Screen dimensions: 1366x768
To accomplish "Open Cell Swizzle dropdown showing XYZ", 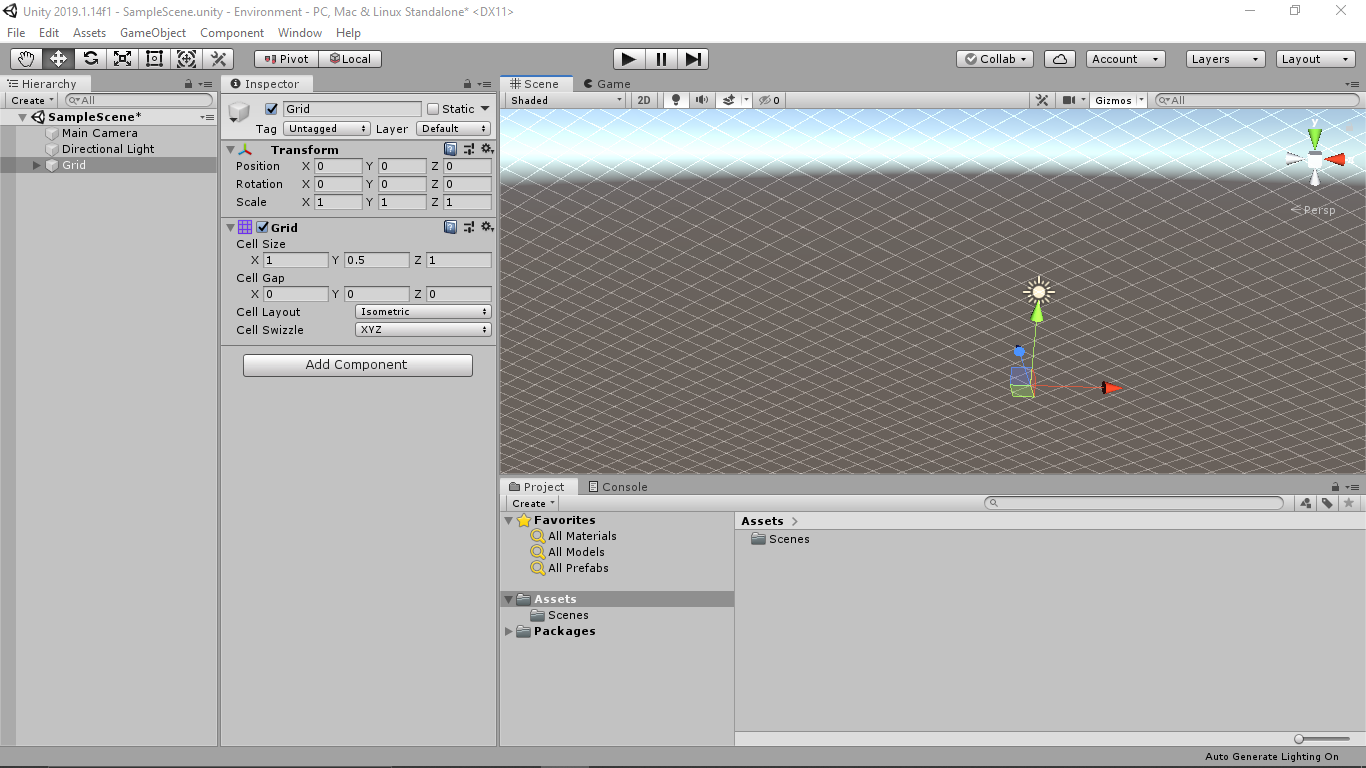I will (x=423, y=330).
